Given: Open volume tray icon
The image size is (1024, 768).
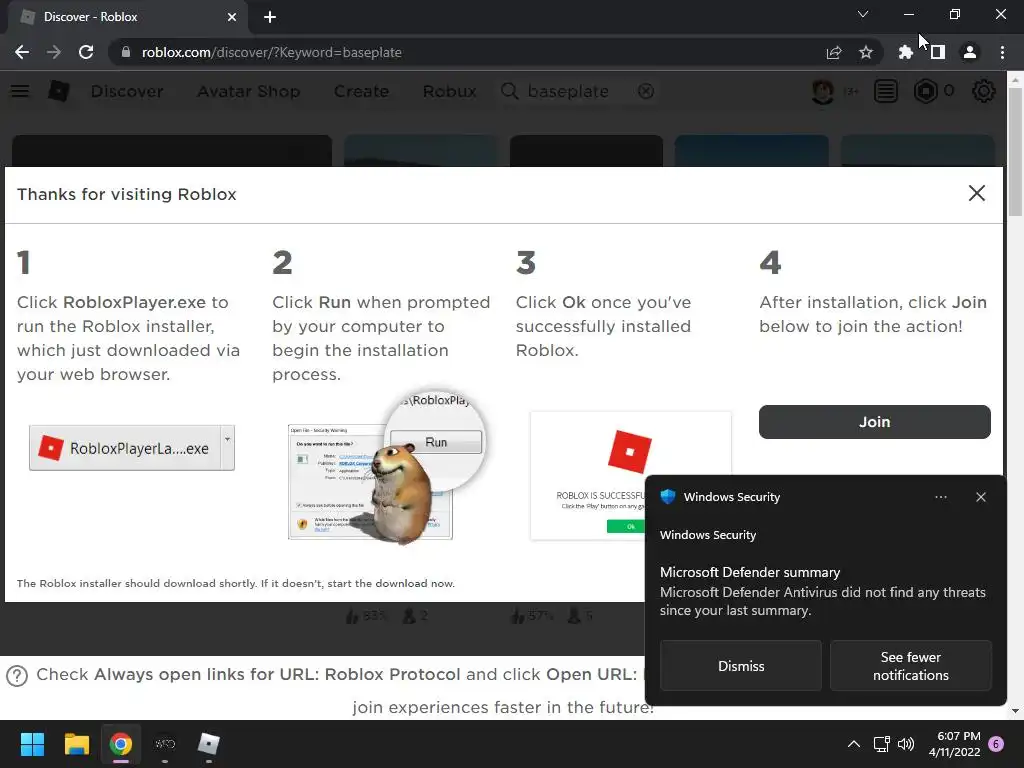Looking at the screenshot, I should point(906,744).
